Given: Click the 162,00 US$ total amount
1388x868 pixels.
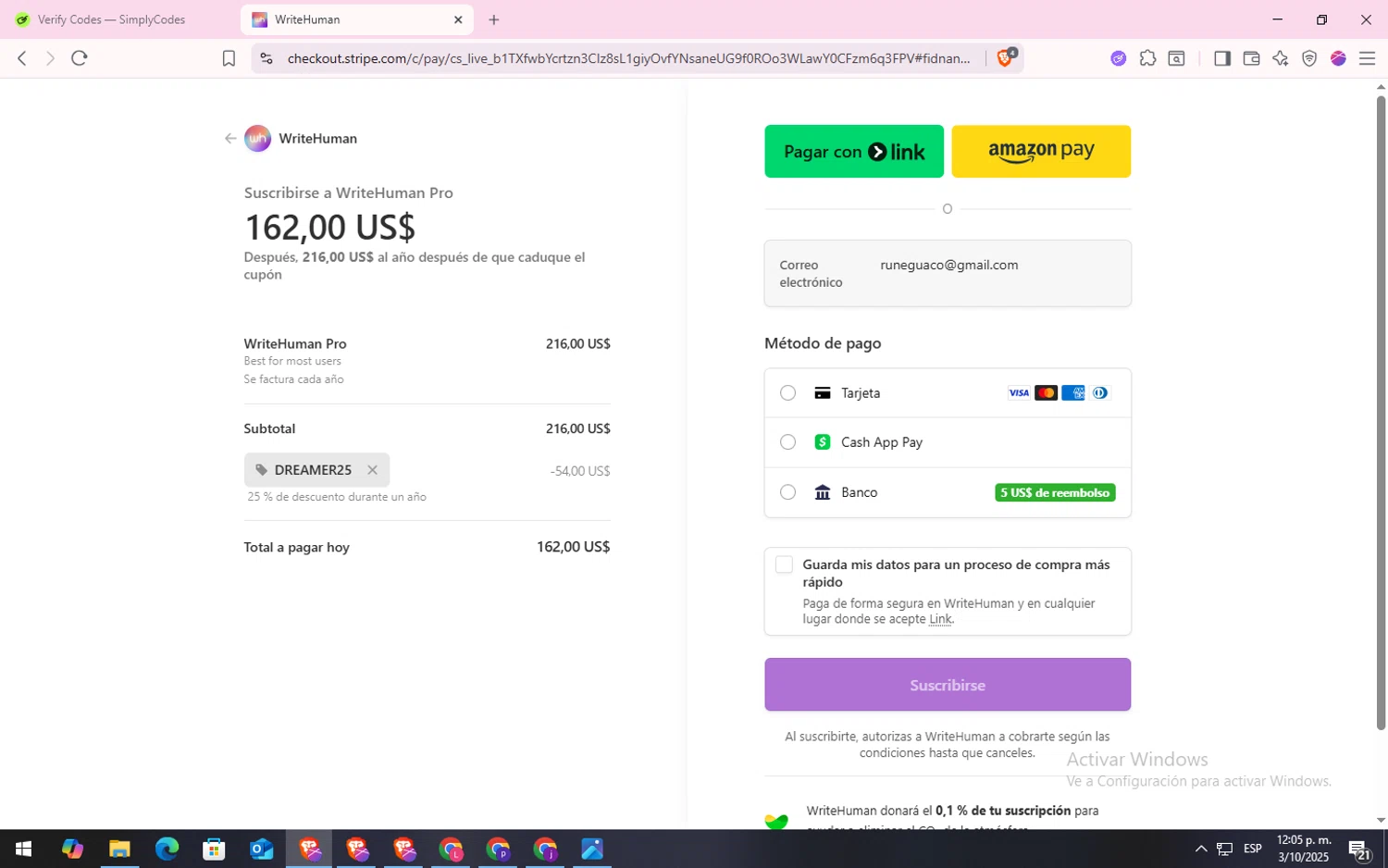Looking at the screenshot, I should 573,547.
